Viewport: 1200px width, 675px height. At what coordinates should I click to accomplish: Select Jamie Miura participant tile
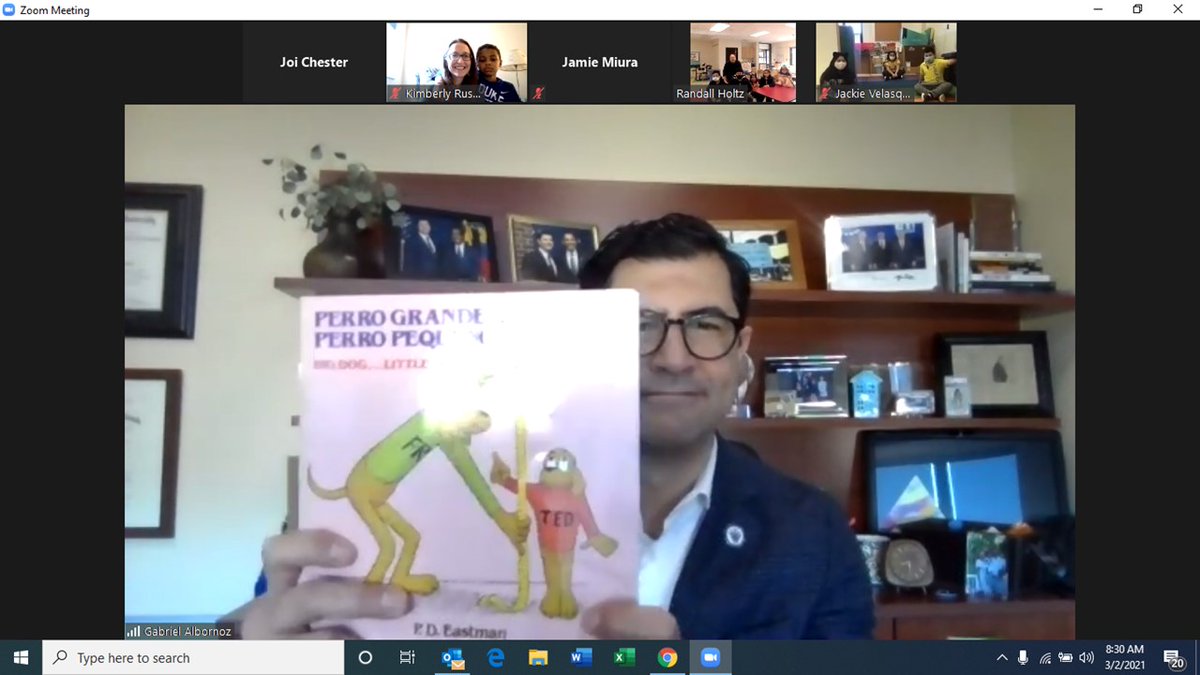(600, 62)
